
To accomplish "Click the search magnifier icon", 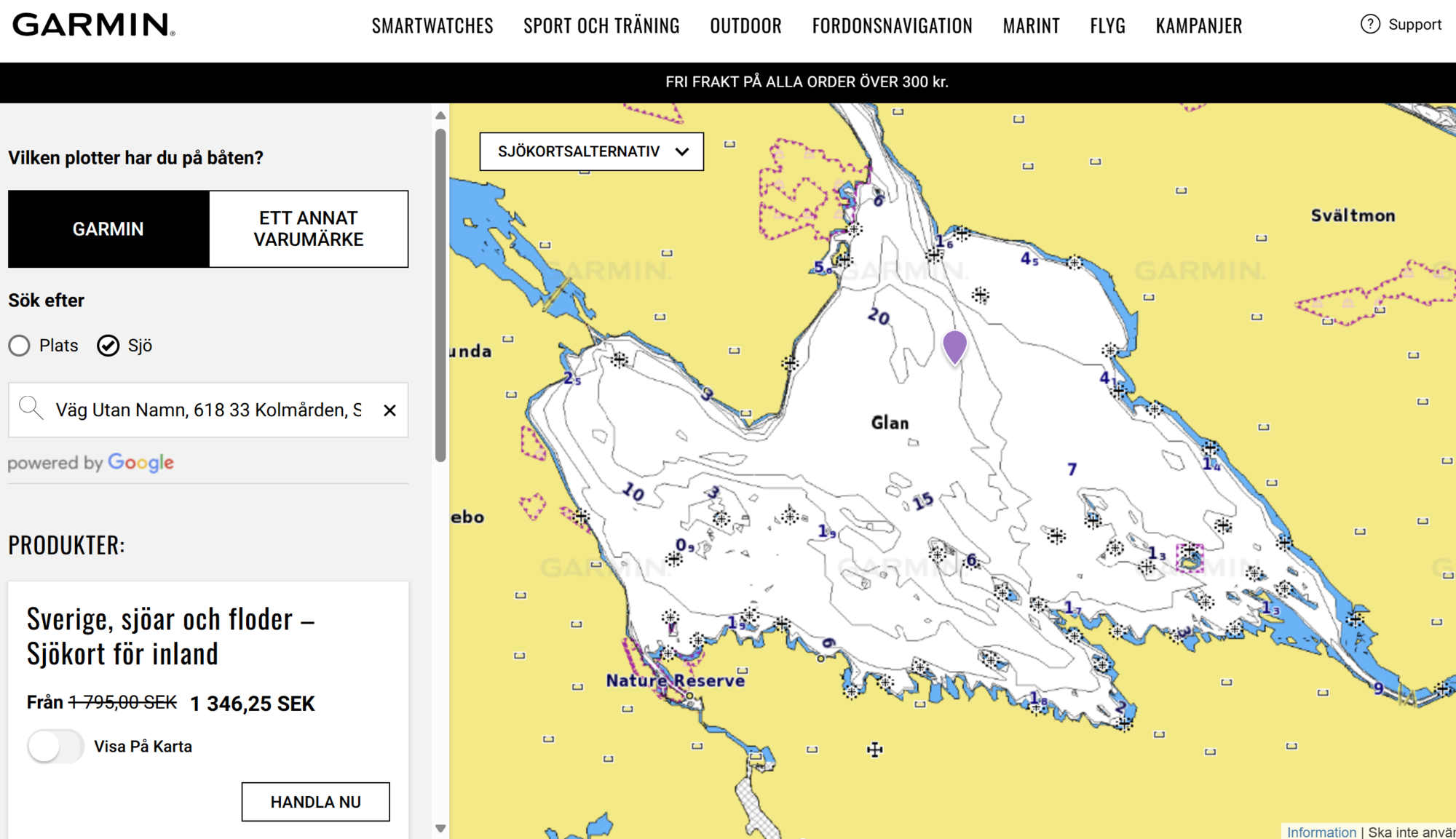I will pos(31,408).
